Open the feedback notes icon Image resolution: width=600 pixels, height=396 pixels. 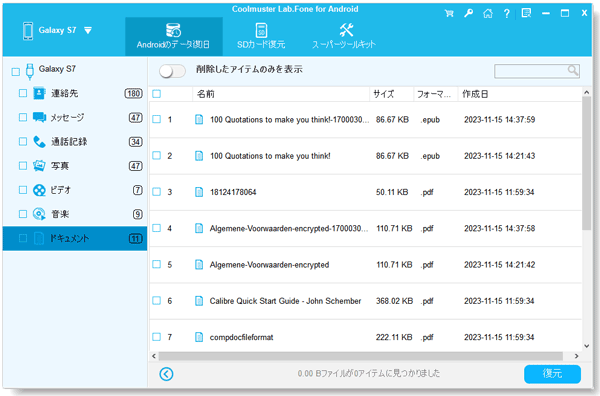527,13
